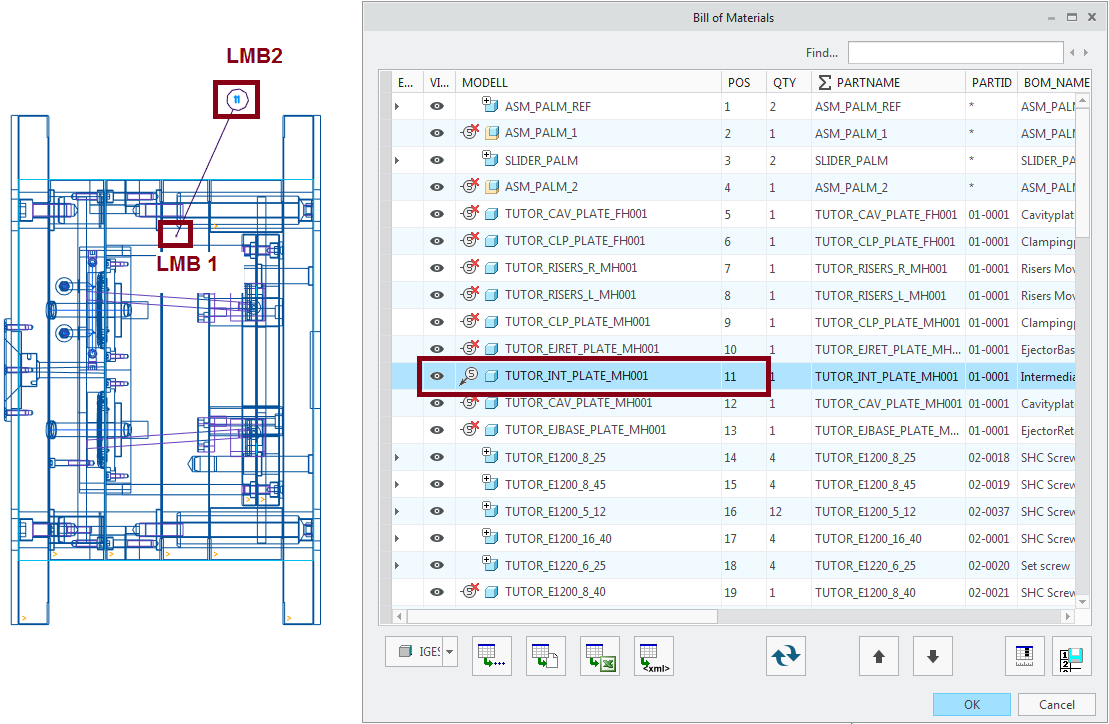This screenshot has height=724, width=1109.
Task: Click balloon 11 in the drawing view
Action: (x=237, y=100)
